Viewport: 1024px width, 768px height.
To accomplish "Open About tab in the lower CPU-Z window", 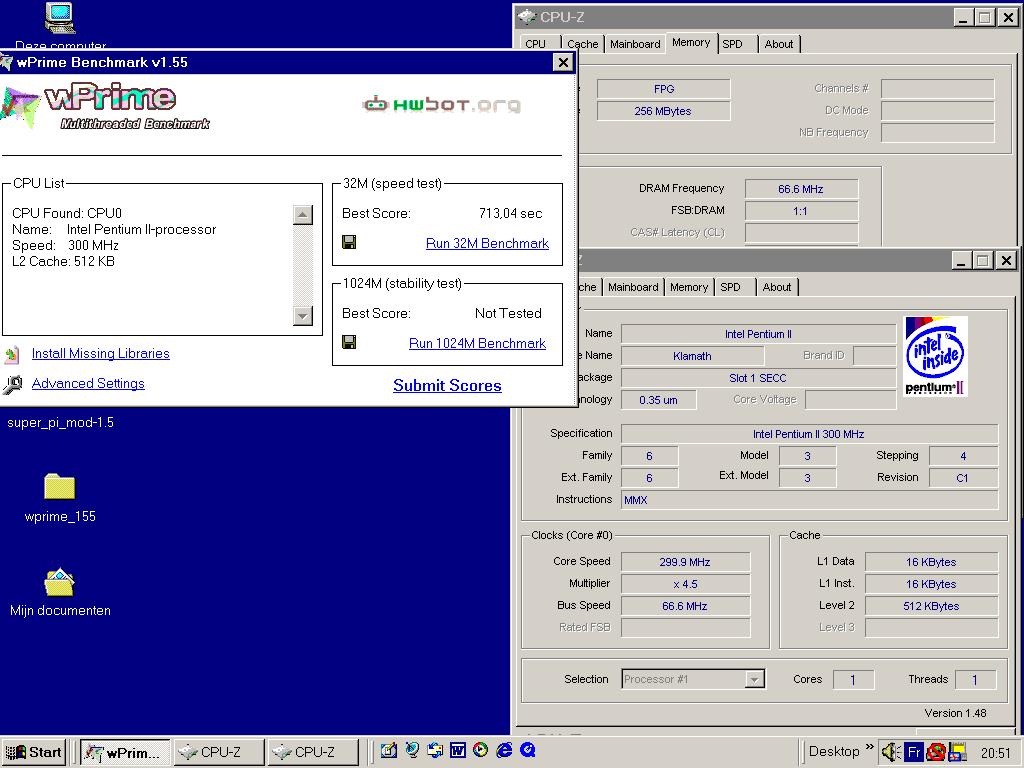I will 776,287.
